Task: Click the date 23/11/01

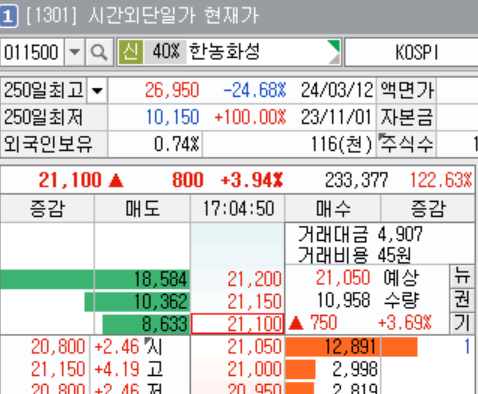Action: point(336,117)
